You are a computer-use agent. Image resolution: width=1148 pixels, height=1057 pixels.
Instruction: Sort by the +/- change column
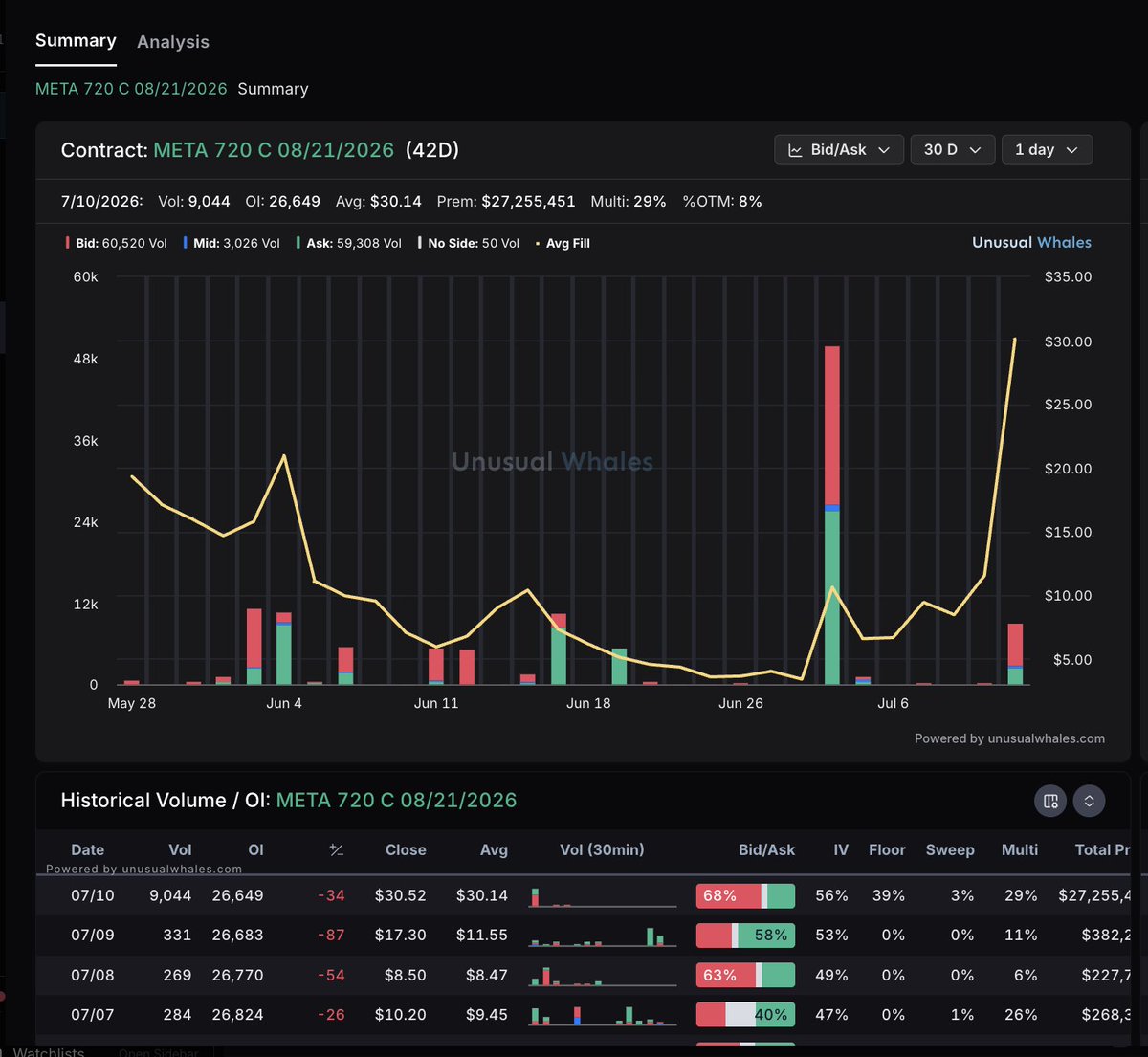tap(336, 849)
